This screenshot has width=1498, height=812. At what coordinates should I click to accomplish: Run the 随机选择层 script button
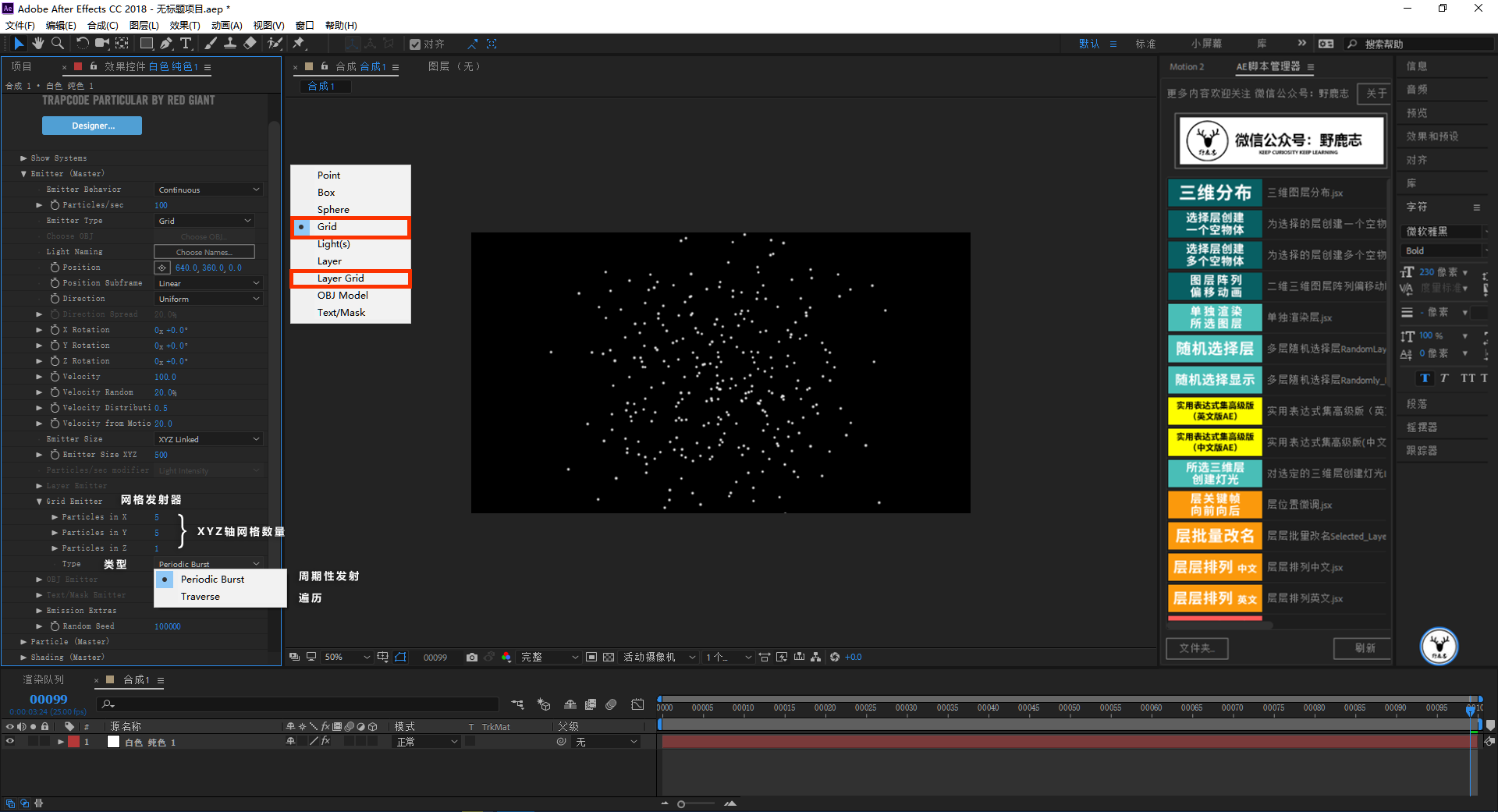[x=1215, y=349]
